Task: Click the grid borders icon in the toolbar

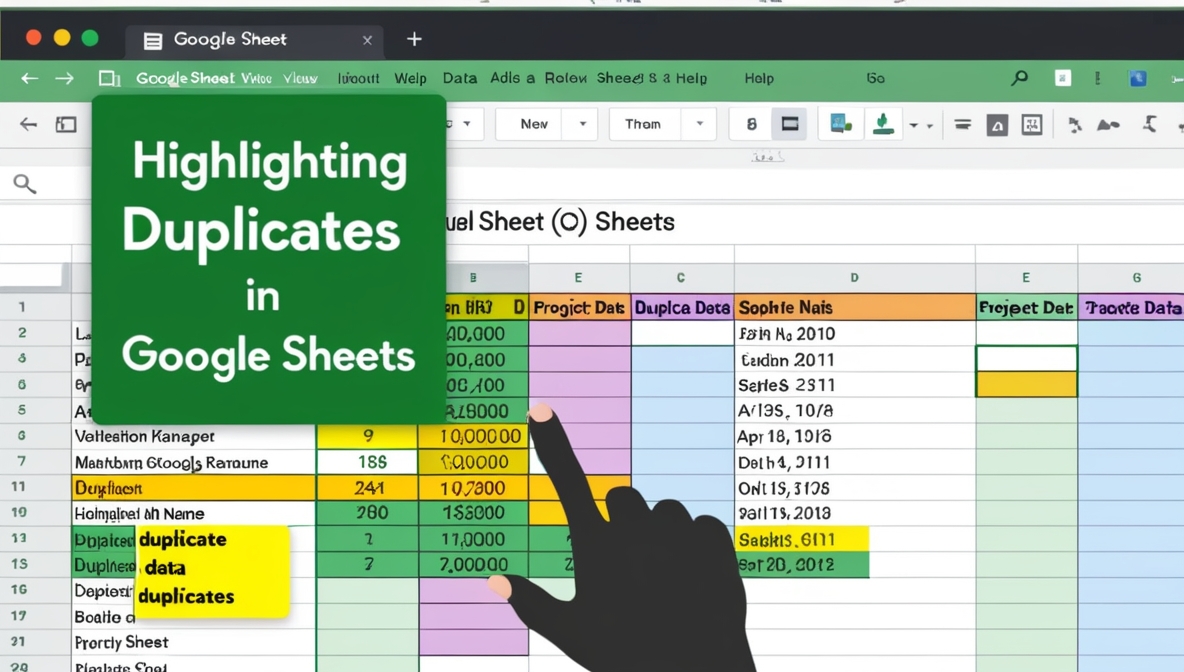Action: [x=1031, y=125]
